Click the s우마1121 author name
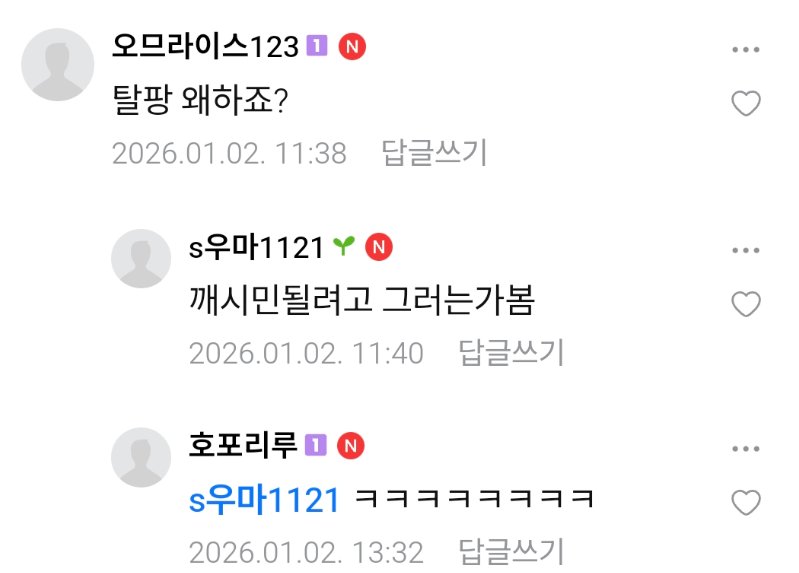 tap(256, 247)
